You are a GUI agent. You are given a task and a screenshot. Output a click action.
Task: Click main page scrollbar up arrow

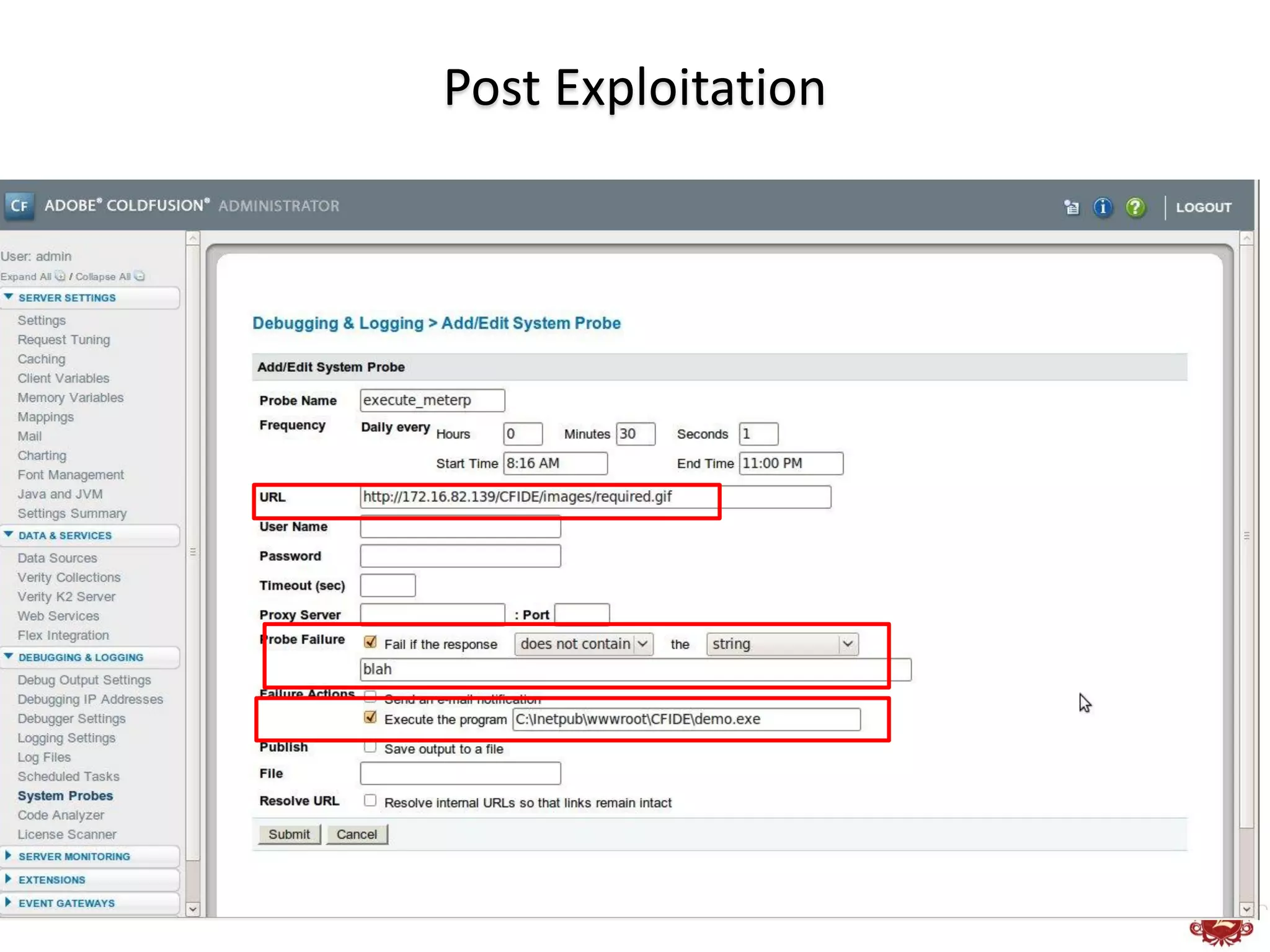point(1246,238)
